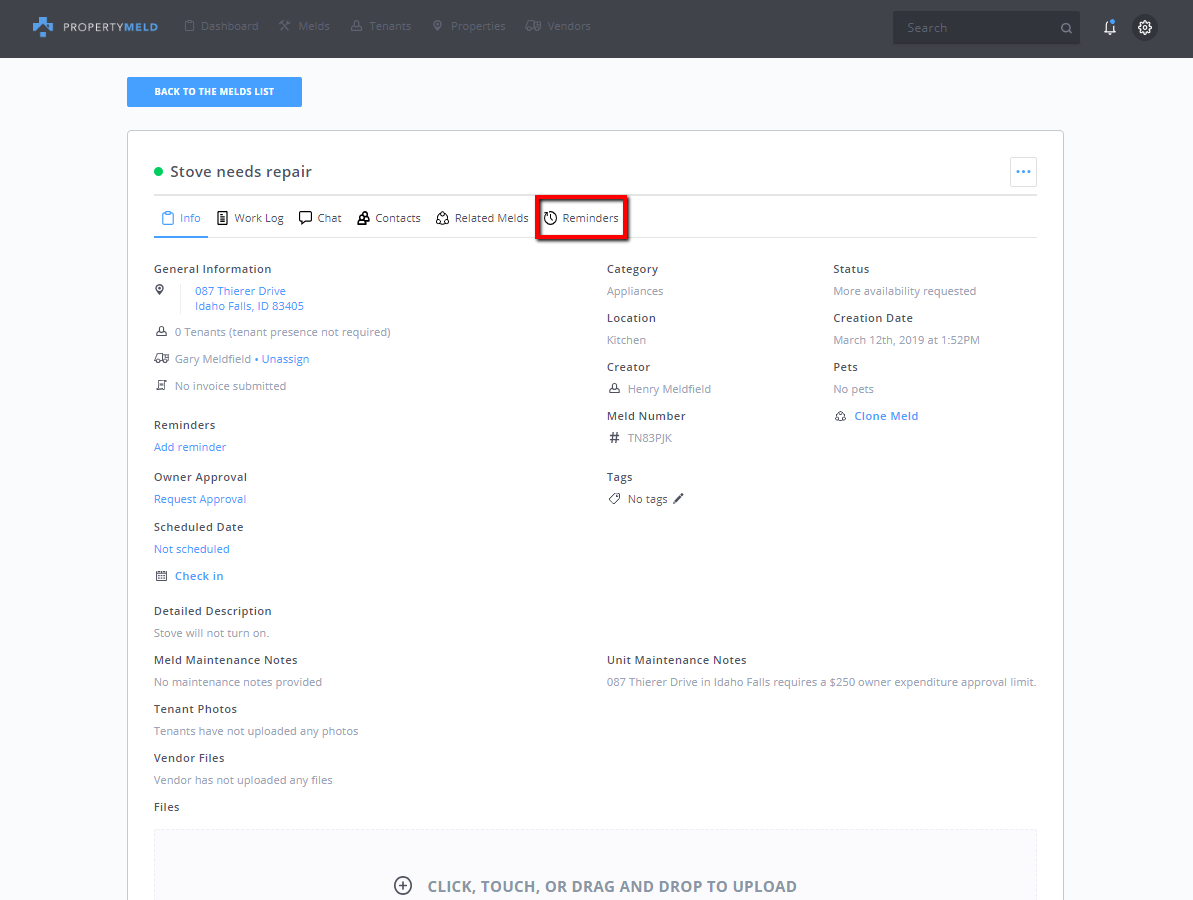
Task: Click the upload plus circle icon
Action: coord(403,886)
